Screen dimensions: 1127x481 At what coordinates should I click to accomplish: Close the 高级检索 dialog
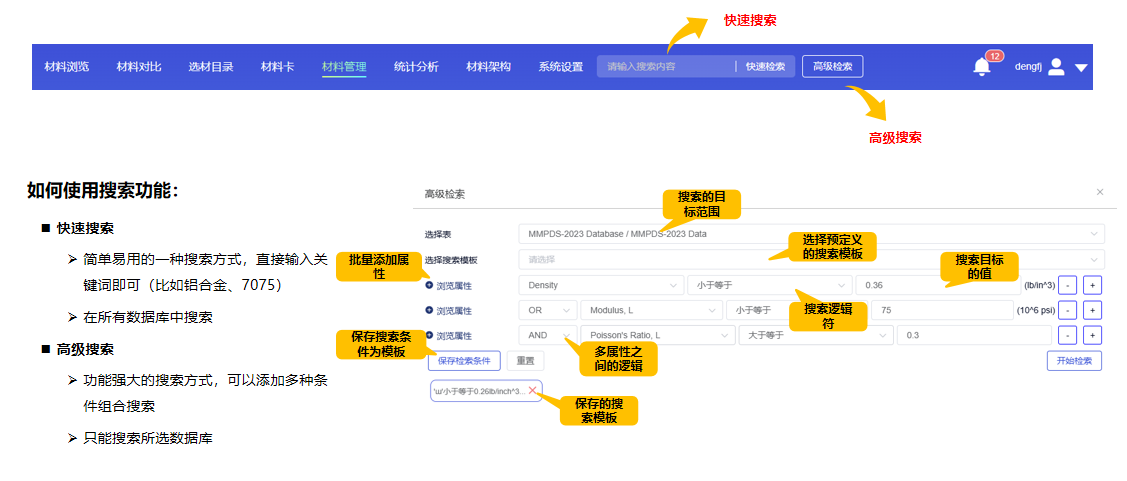click(x=1100, y=192)
